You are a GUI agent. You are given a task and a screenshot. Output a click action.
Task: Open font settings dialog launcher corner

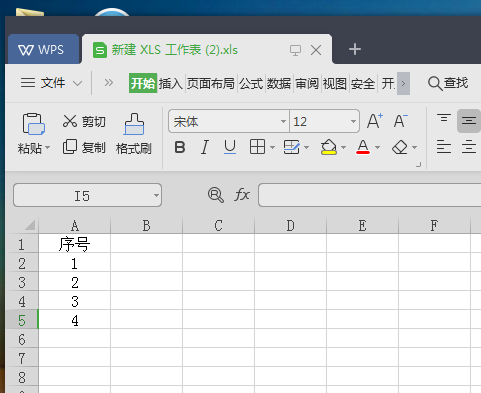419,165
